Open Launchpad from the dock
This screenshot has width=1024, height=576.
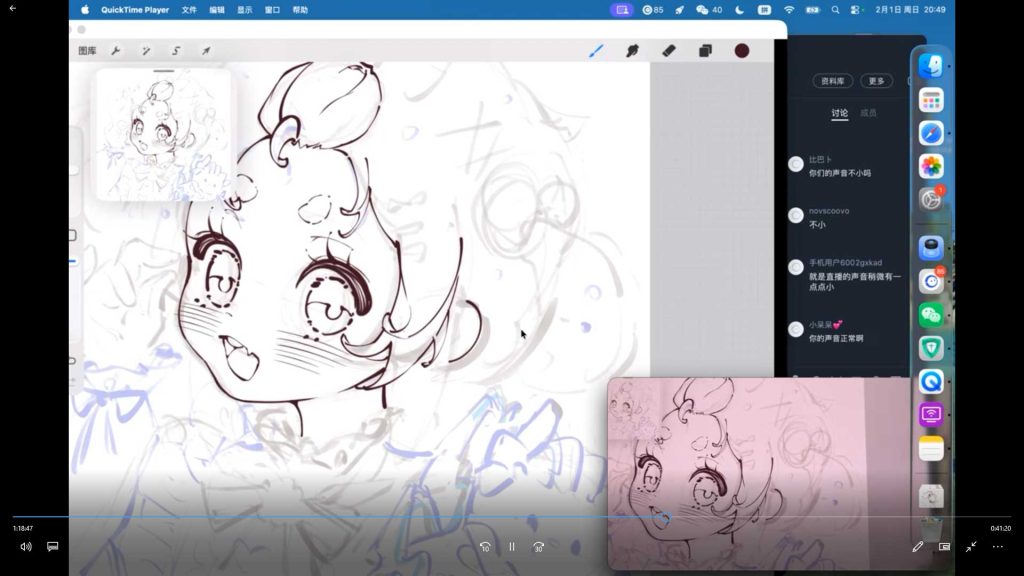pos(931,100)
